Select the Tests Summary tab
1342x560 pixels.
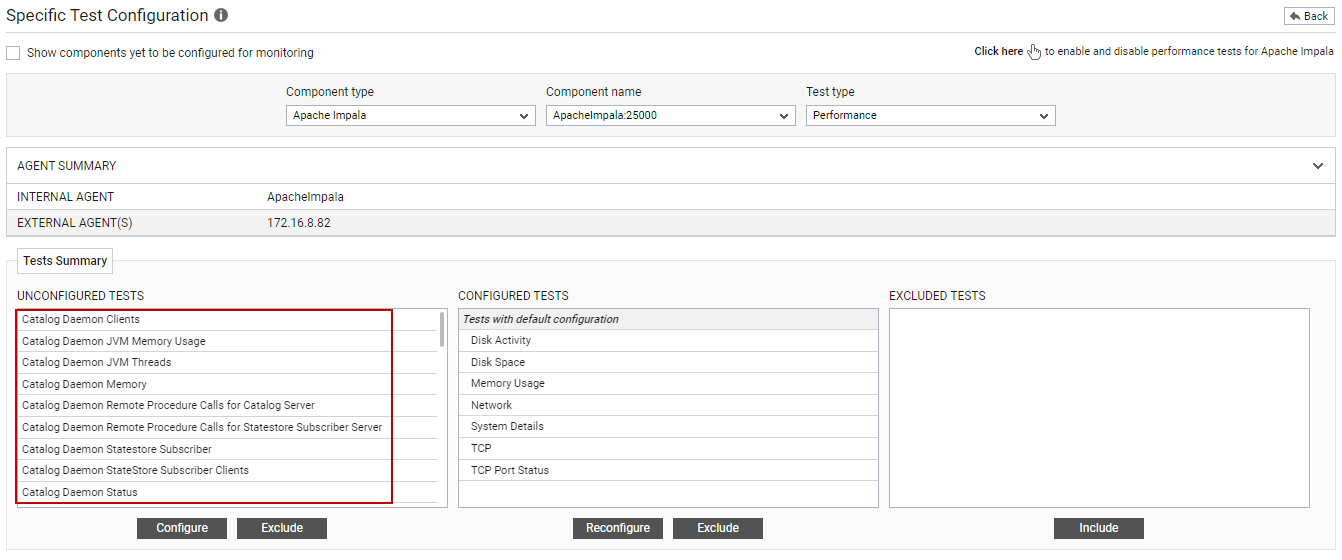tap(65, 261)
